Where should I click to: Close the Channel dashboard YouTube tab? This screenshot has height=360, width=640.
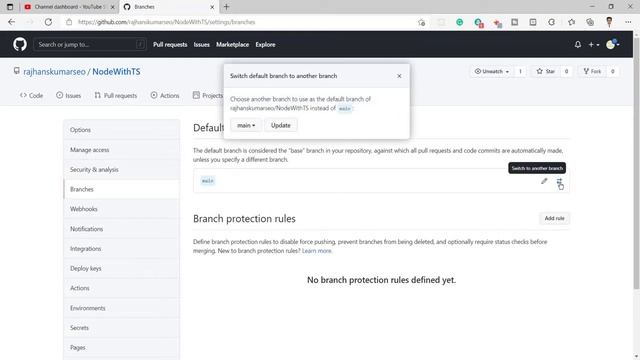pos(113,7)
